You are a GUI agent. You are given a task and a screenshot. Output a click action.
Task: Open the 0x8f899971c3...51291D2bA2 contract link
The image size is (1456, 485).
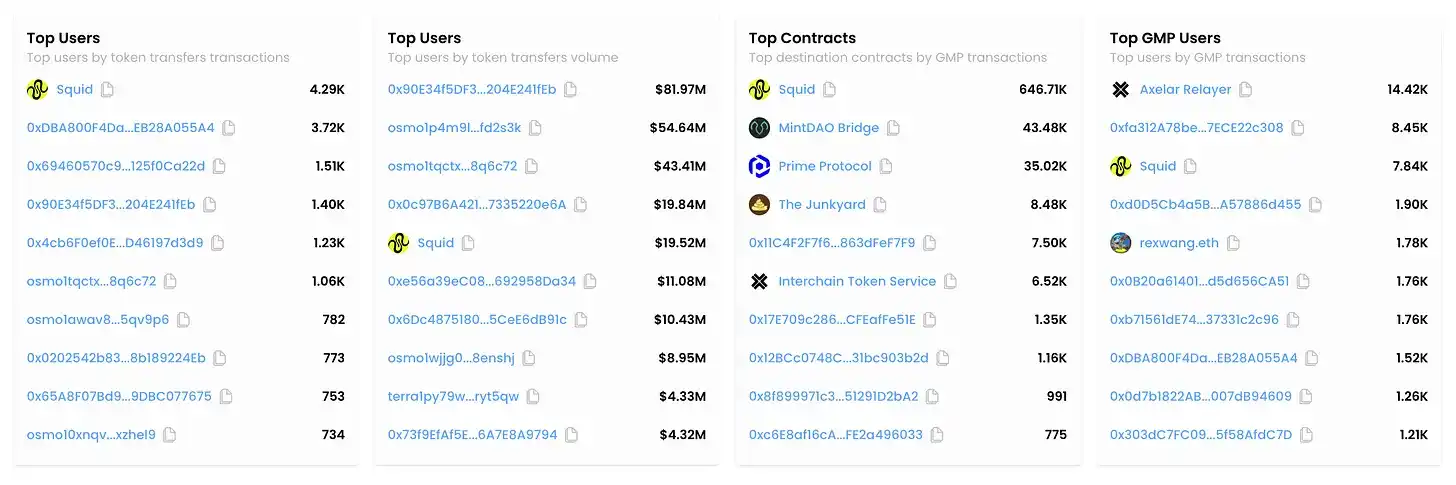coord(834,396)
